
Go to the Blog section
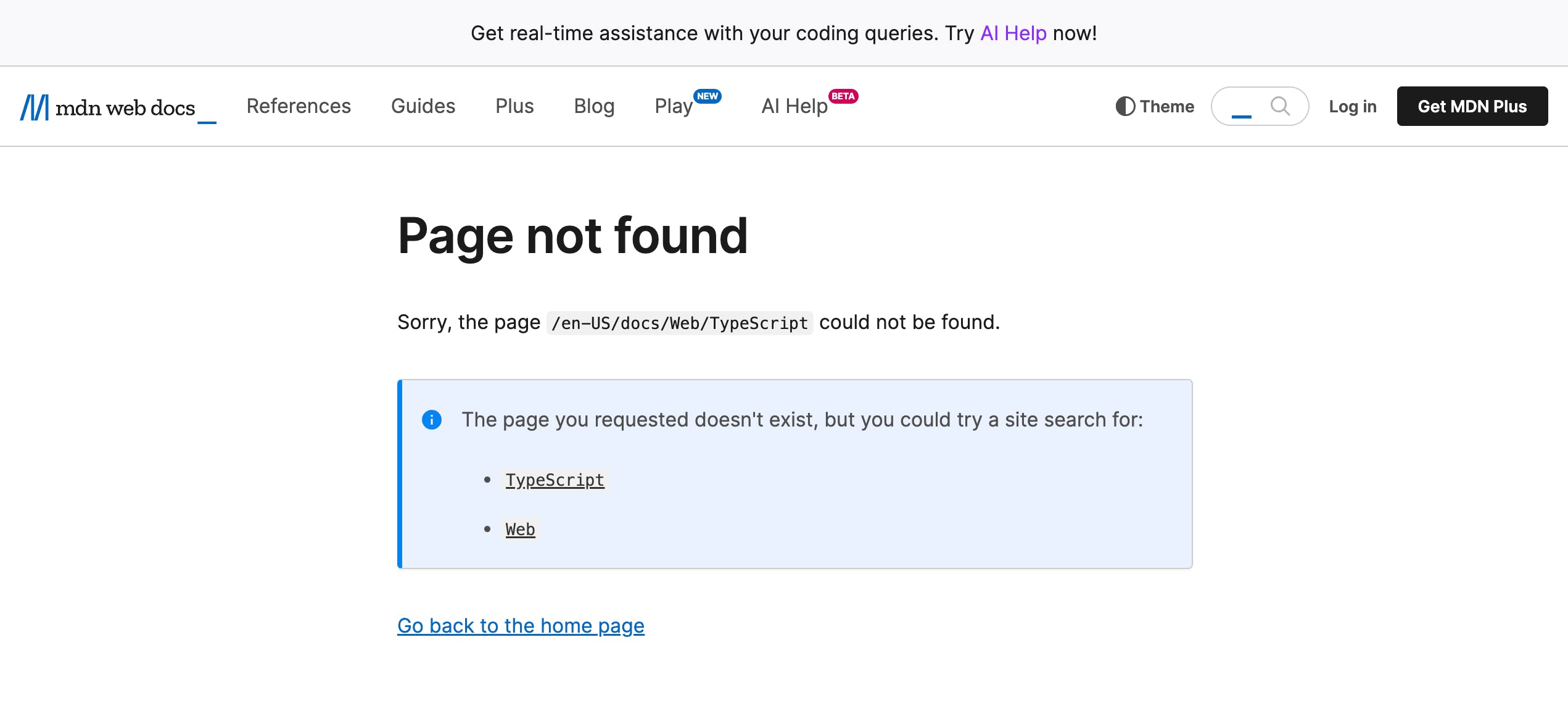(594, 106)
